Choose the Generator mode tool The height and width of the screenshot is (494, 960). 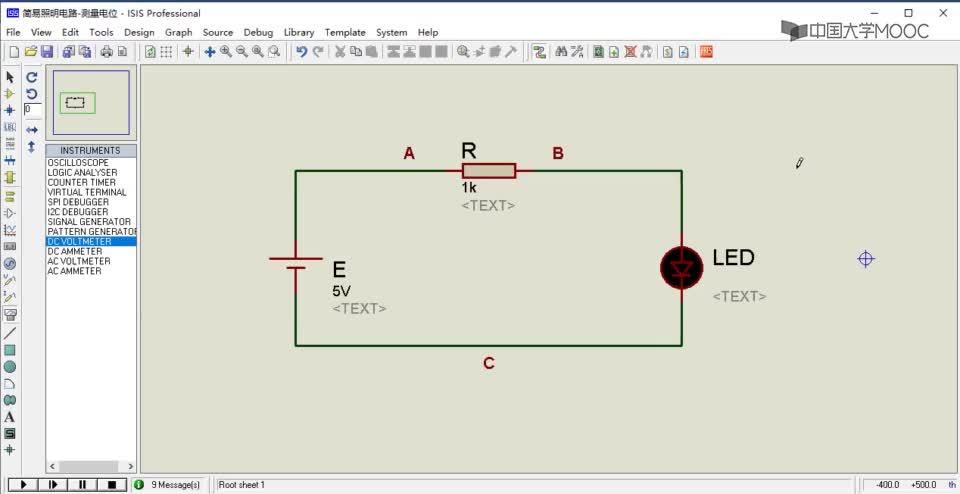9,263
